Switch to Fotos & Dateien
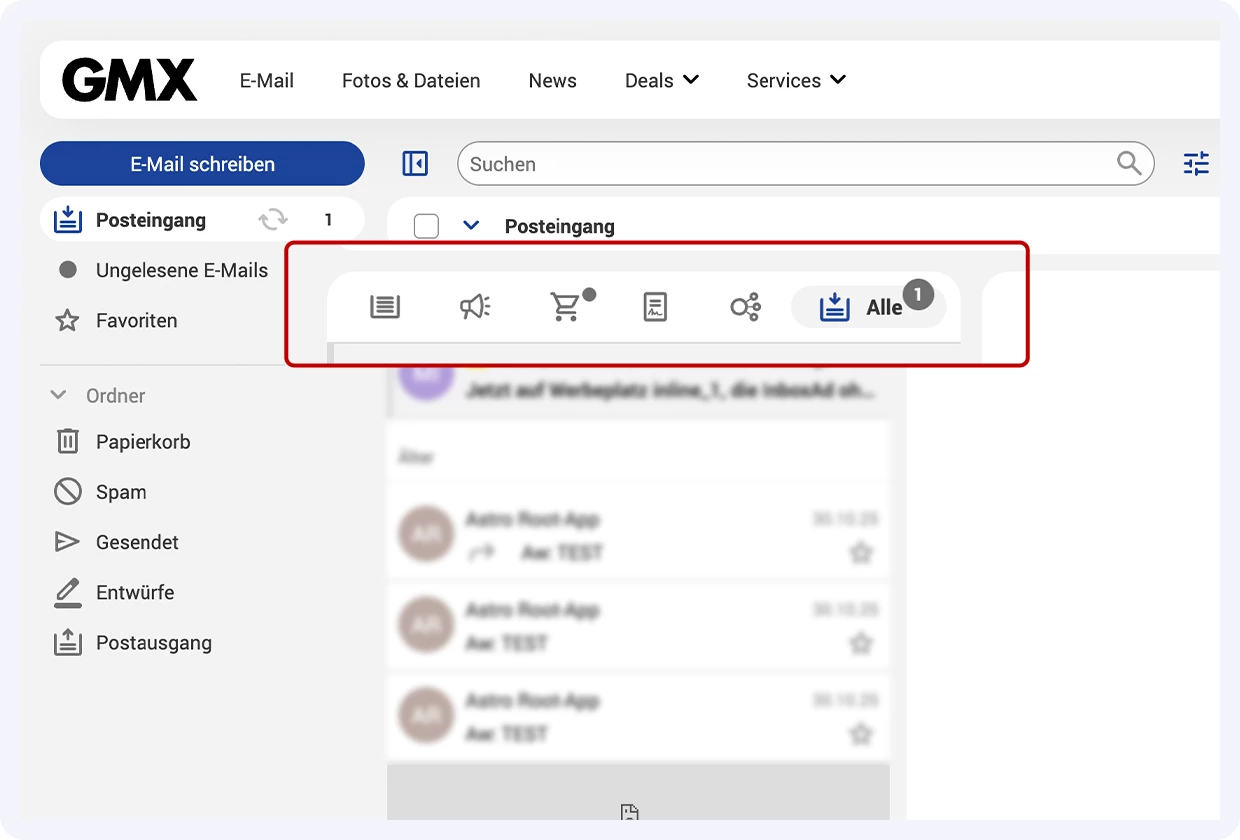 (x=411, y=80)
